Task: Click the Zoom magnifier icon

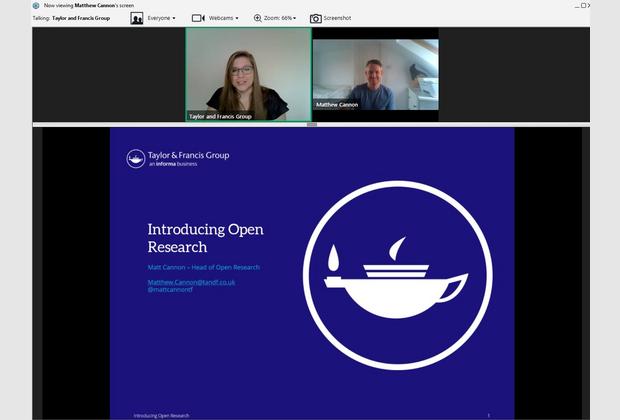Action: point(257,18)
